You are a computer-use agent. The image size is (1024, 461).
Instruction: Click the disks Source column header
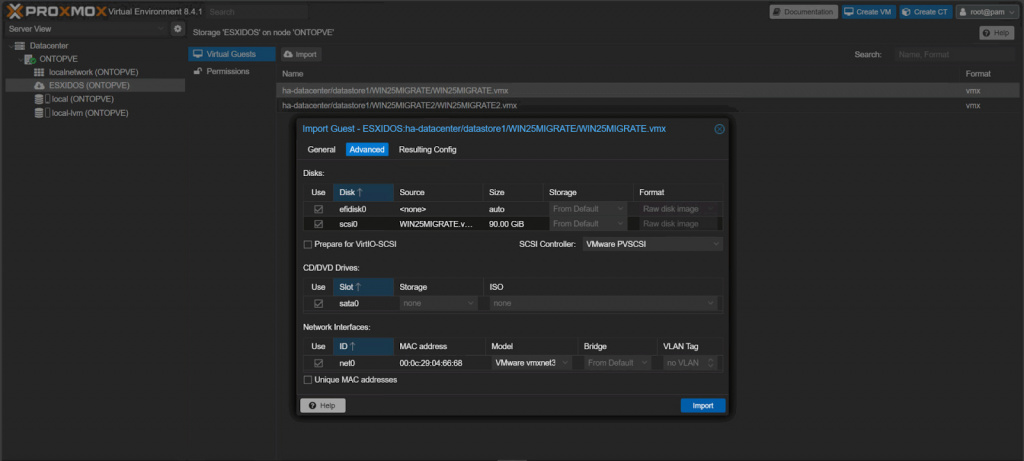tap(438, 193)
